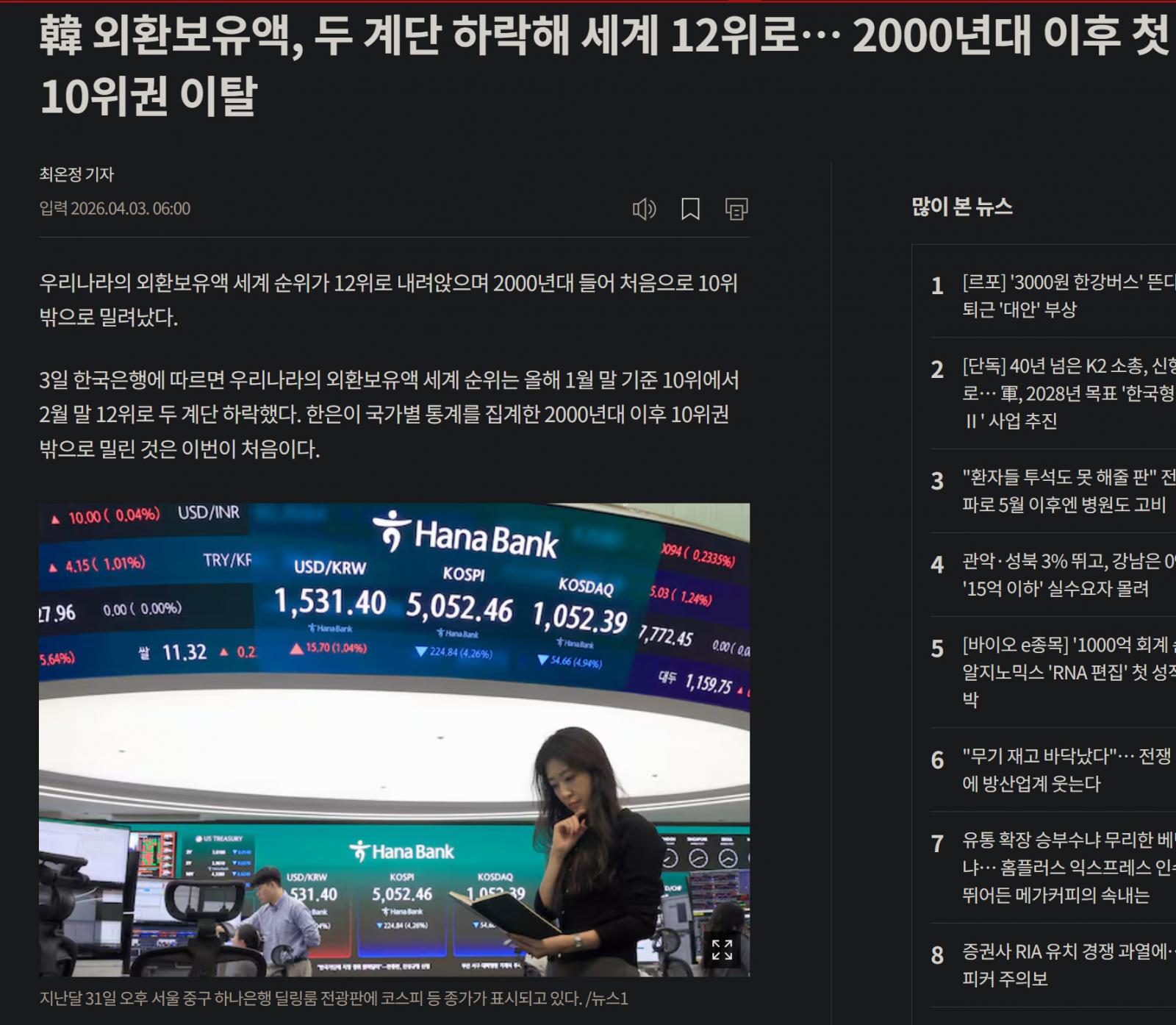
Task: Play the article audio using the speaker icon
Action: coord(644,210)
